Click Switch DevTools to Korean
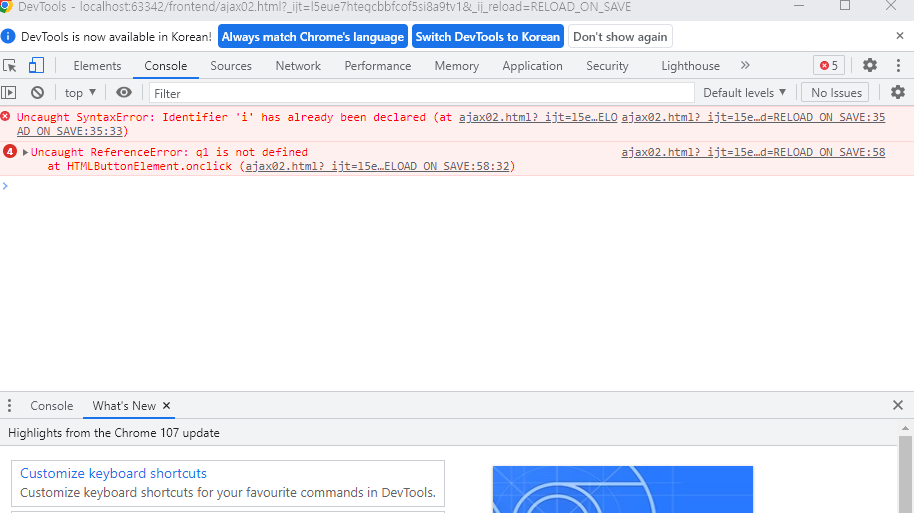The image size is (914, 513). (x=488, y=37)
